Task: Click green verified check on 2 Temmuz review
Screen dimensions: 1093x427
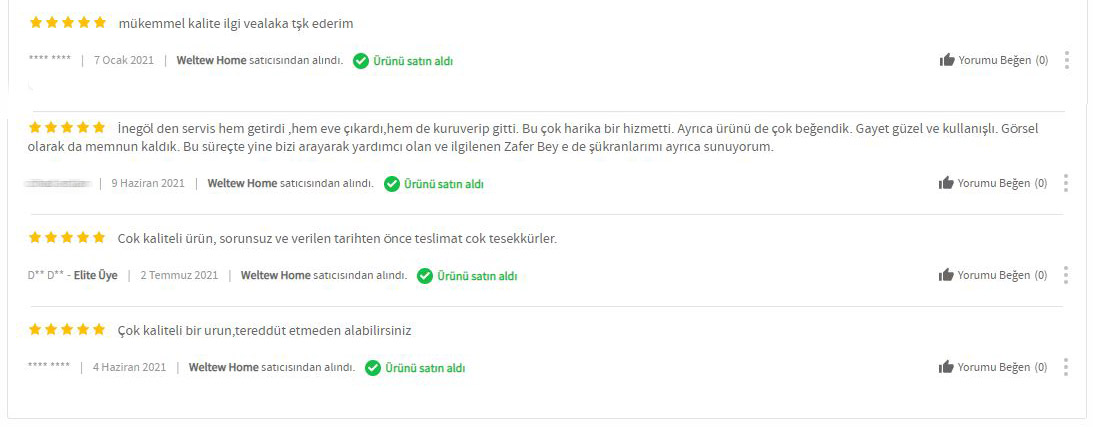Action: coord(425,276)
